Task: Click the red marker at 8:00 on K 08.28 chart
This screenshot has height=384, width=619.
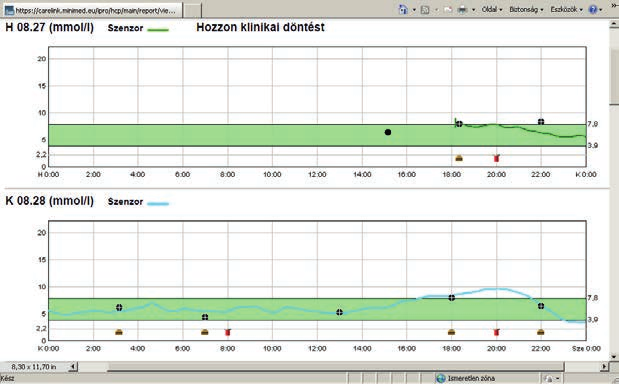Action: coord(228,332)
